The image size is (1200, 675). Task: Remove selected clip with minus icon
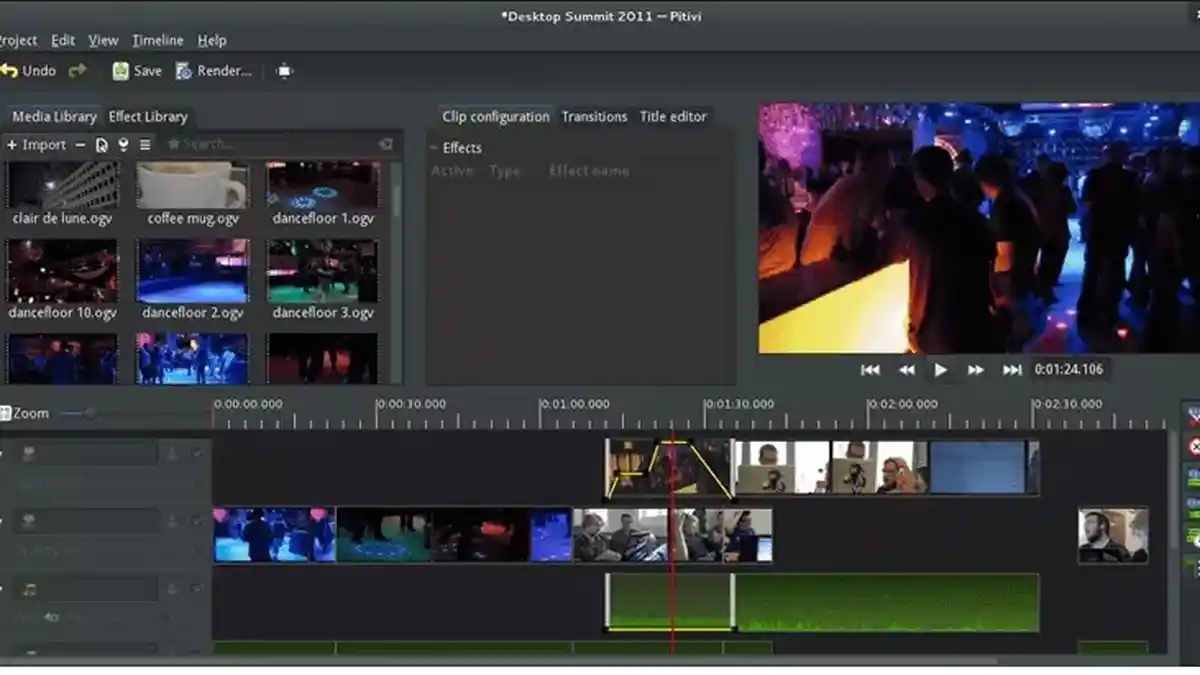click(81, 145)
